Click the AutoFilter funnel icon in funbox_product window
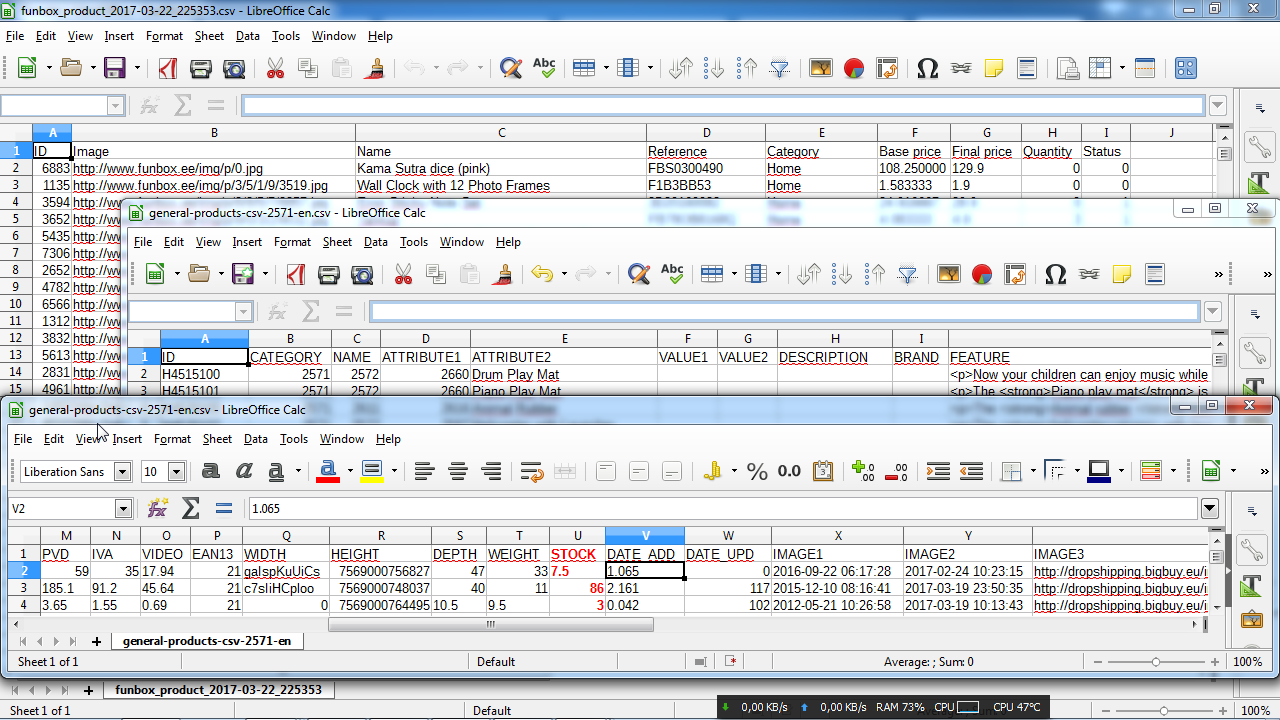The width and height of the screenshot is (1280, 720). [779, 68]
